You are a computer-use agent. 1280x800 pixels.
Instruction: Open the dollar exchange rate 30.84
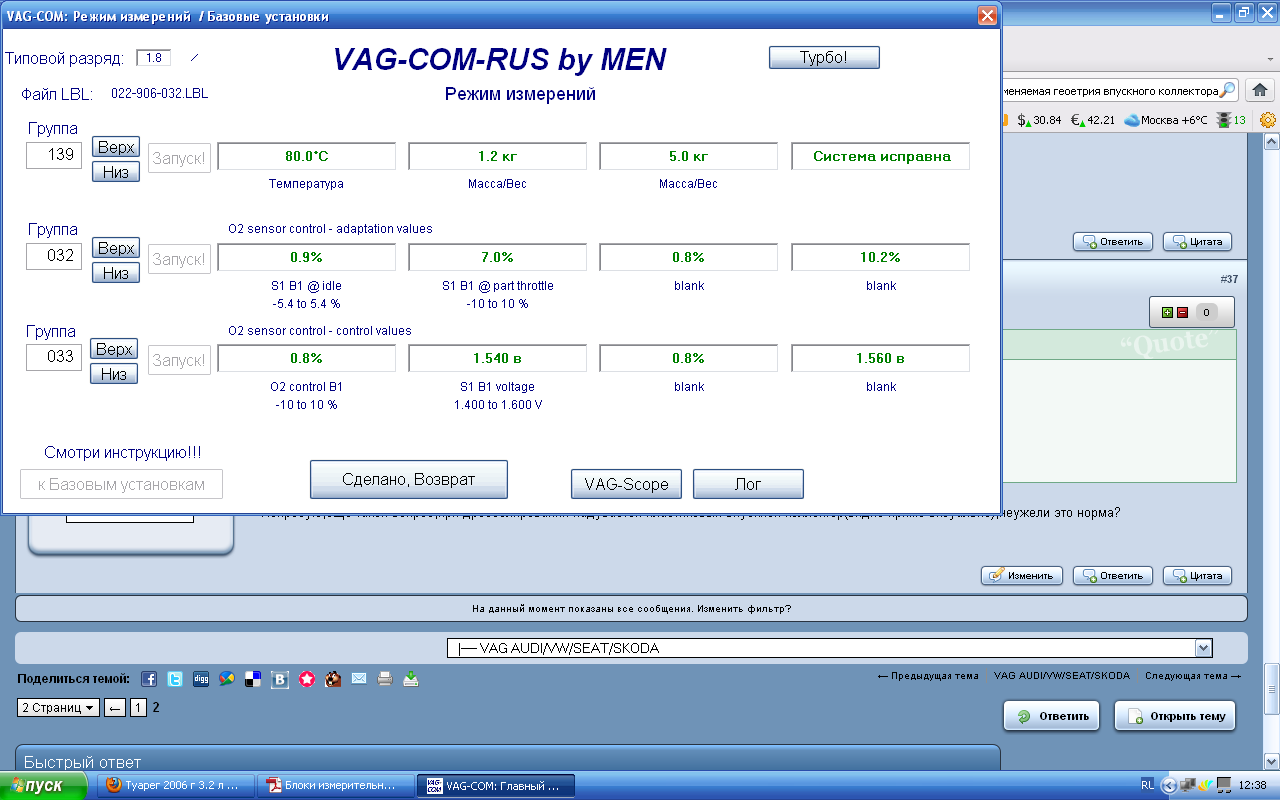pos(1039,120)
